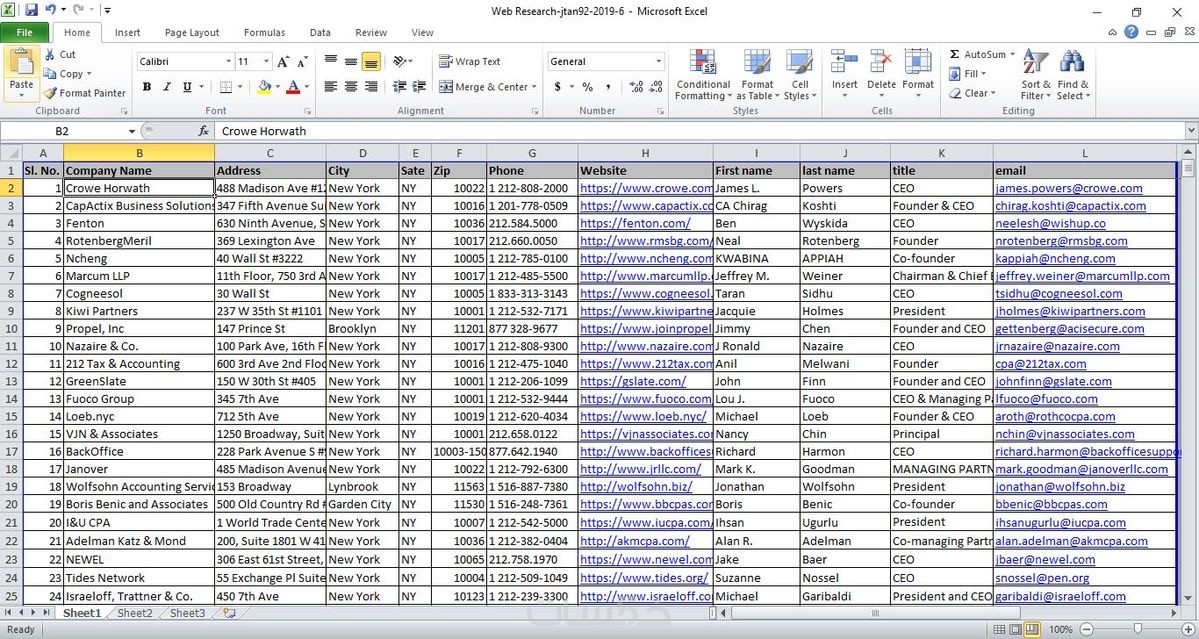Apply Percent Style format
This screenshot has width=1199, height=639.
[x=587, y=87]
